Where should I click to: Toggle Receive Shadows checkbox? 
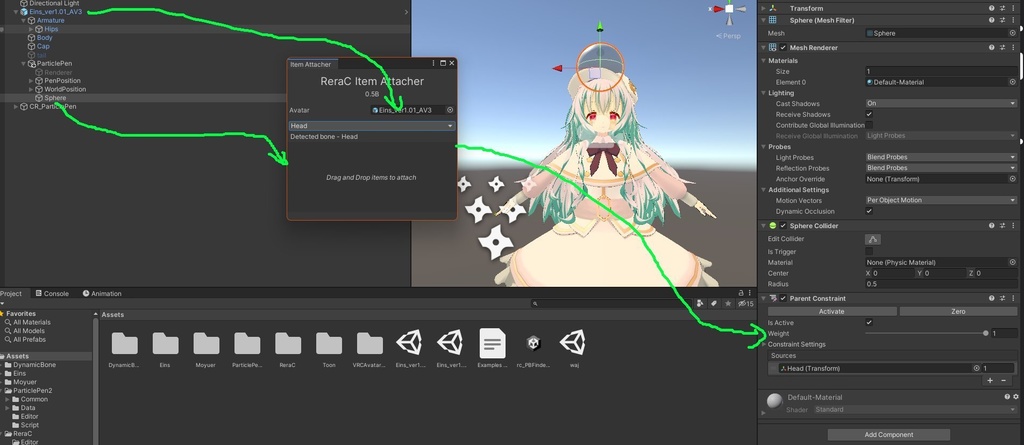click(x=869, y=114)
